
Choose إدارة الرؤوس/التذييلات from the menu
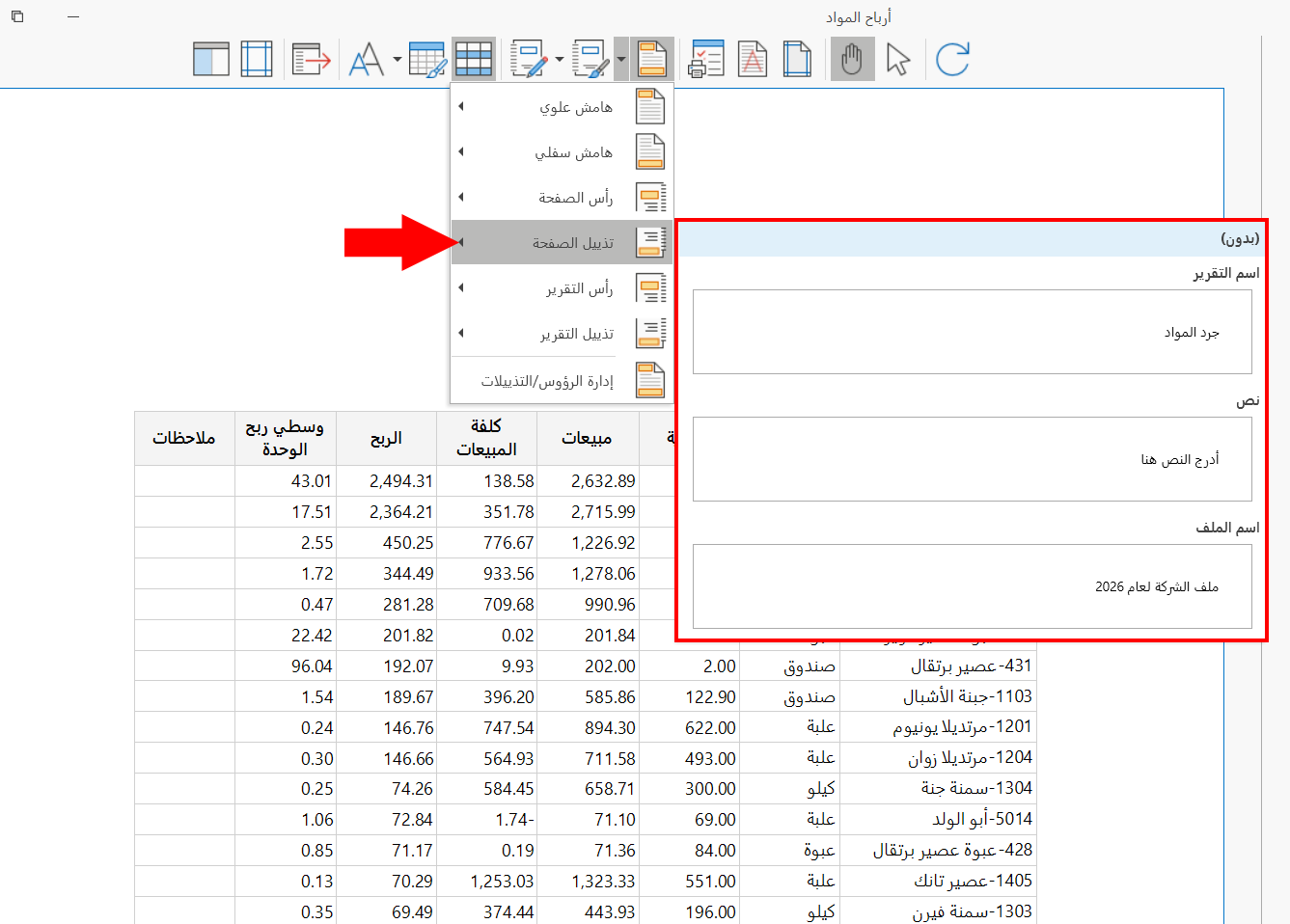pyautogui.click(x=562, y=380)
